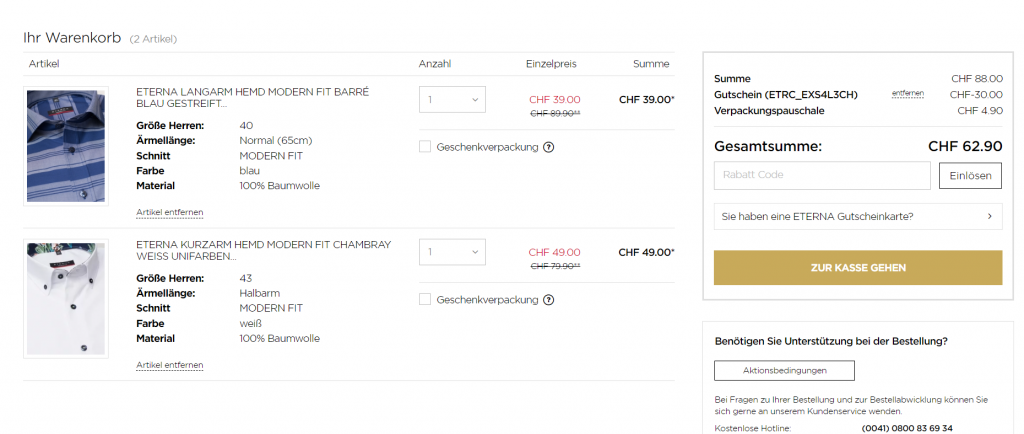Open the blue striped shirt thumbnail
Image resolution: width=1024 pixels, height=434 pixels.
point(66,146)
